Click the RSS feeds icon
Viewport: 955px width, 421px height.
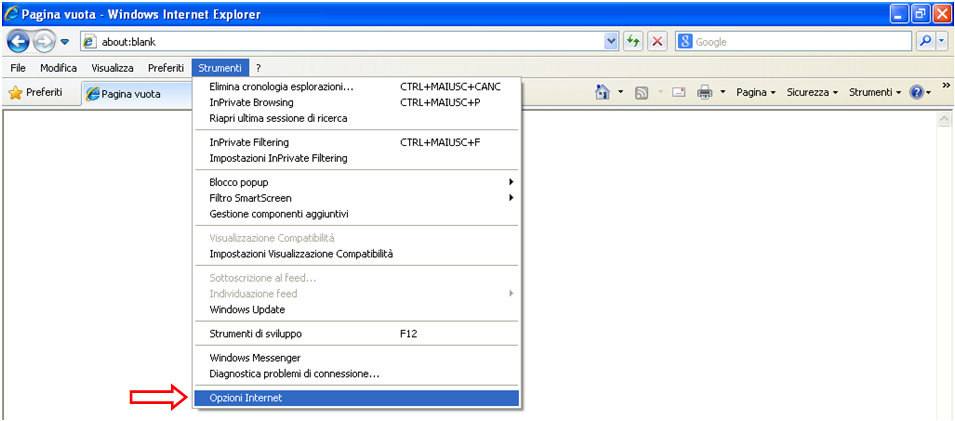pyautogui.click(x=641, y=93)
